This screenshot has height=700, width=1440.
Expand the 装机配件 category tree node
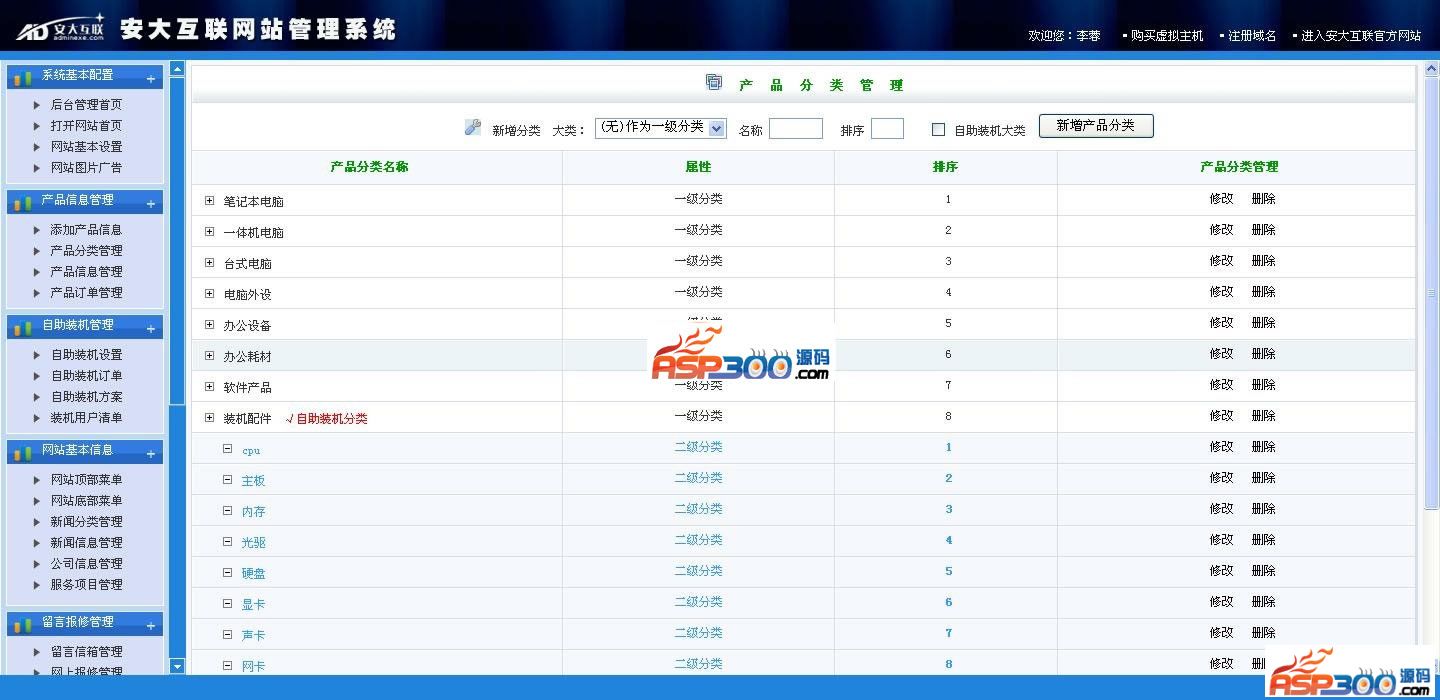tap(209, 418)
